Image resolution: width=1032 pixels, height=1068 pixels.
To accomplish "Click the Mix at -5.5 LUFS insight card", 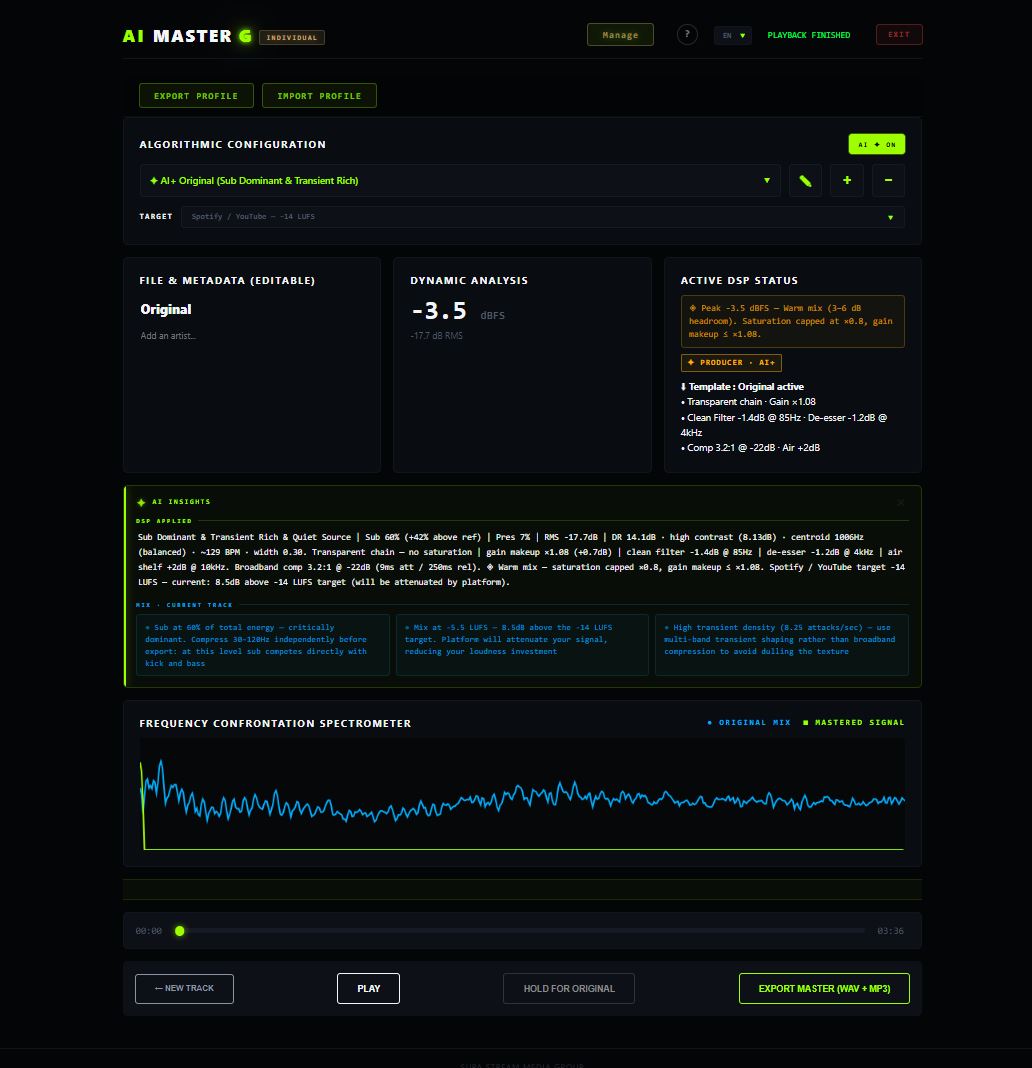I will [x=522, y=645].
